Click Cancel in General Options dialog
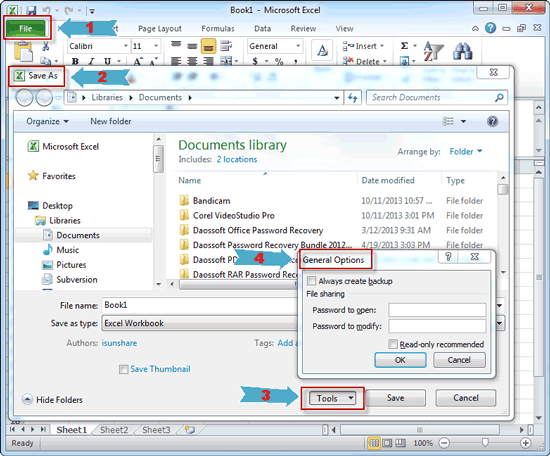The height and width of the screenshot is (456, 550). pyautogui.click(x=459, y=360)
